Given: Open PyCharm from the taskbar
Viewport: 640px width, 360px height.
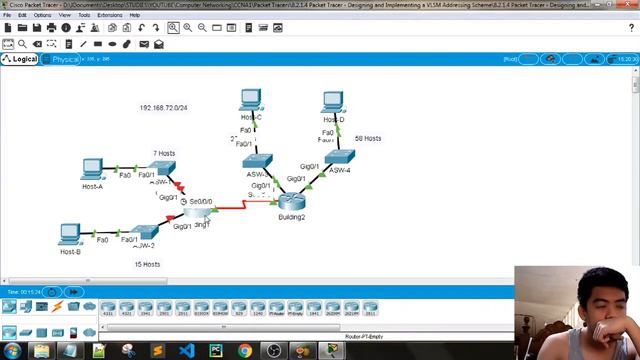Looking at the screenshot, I should point(216,351).
